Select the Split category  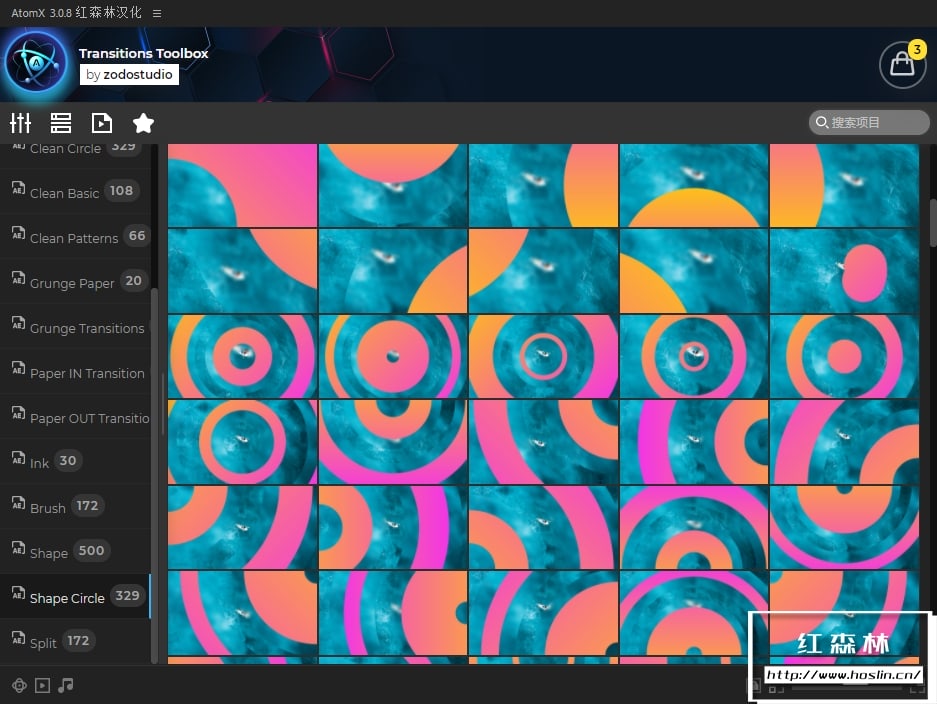[x=75, y=641]
